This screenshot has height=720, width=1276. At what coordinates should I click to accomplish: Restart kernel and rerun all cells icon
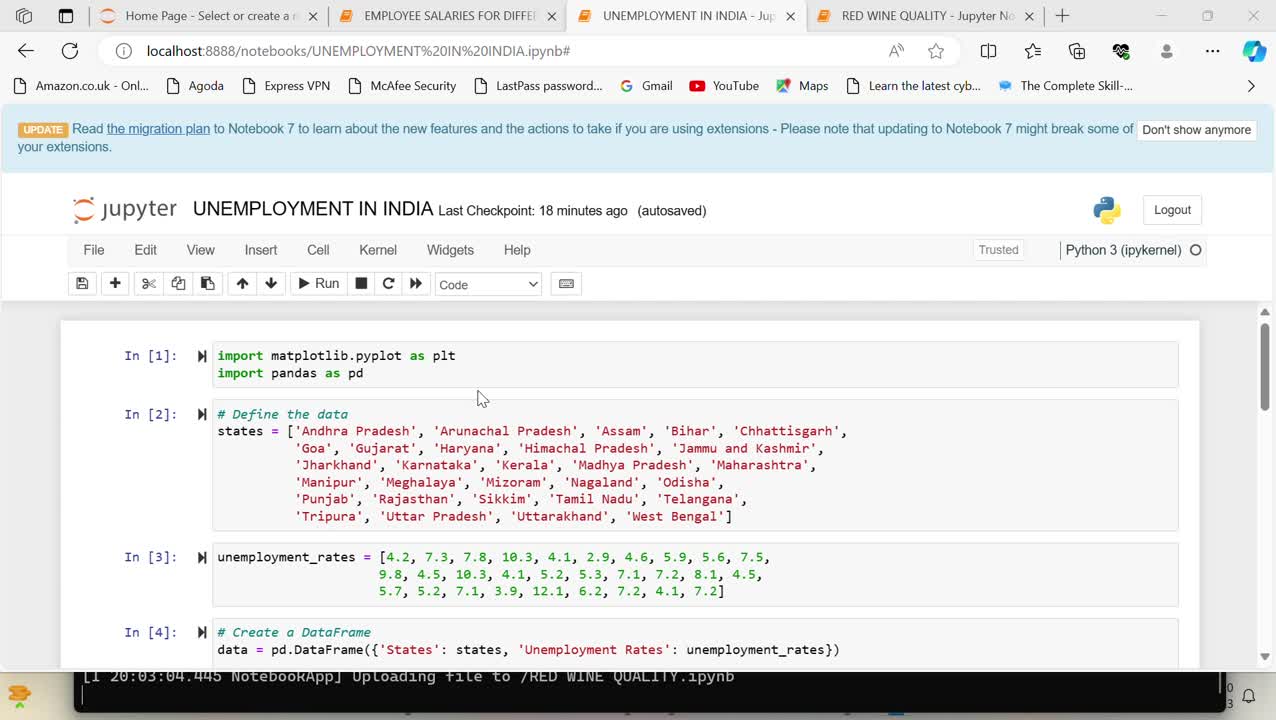(x=416, y=284)
